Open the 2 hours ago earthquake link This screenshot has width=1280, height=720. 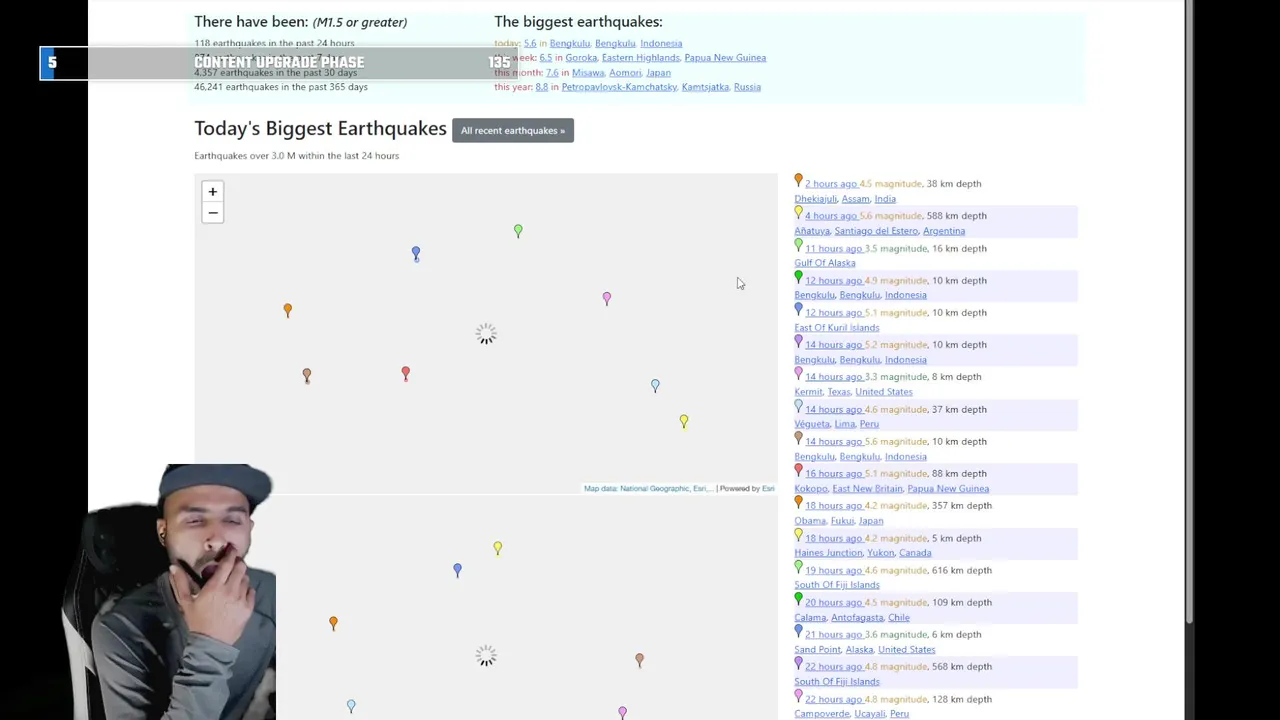(x=831, y=184)
